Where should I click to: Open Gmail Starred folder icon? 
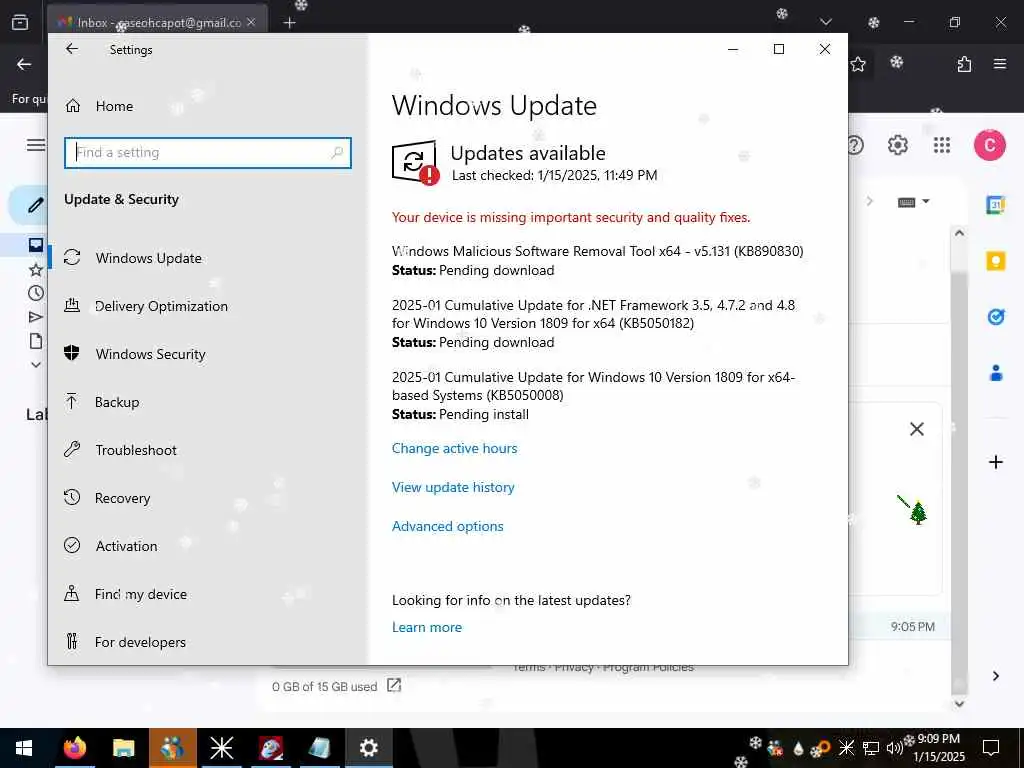[x=36, y=269]
